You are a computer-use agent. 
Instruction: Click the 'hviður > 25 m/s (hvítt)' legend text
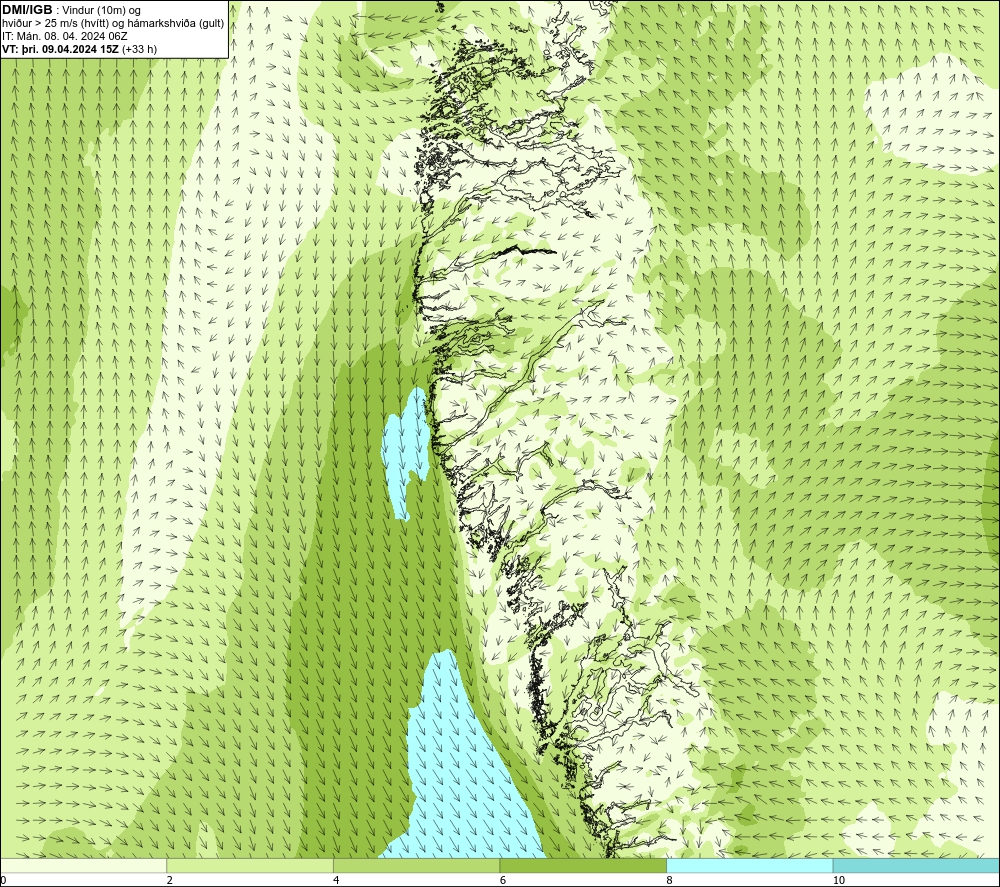[x=54, y=24]
